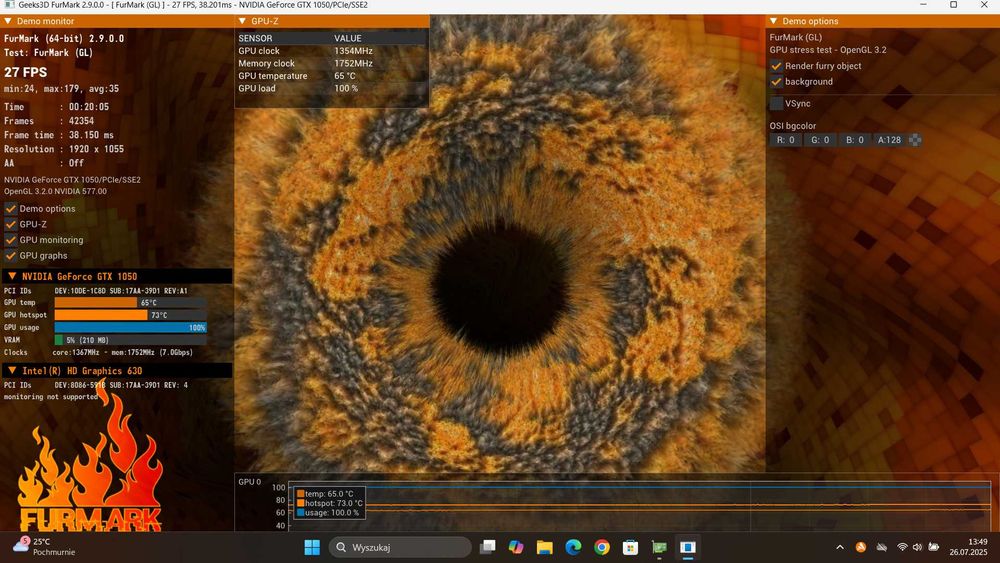Uncheck the GPU graphs checkbox
The height and width of the screenshot is (563, 1000).
(11, 256)
